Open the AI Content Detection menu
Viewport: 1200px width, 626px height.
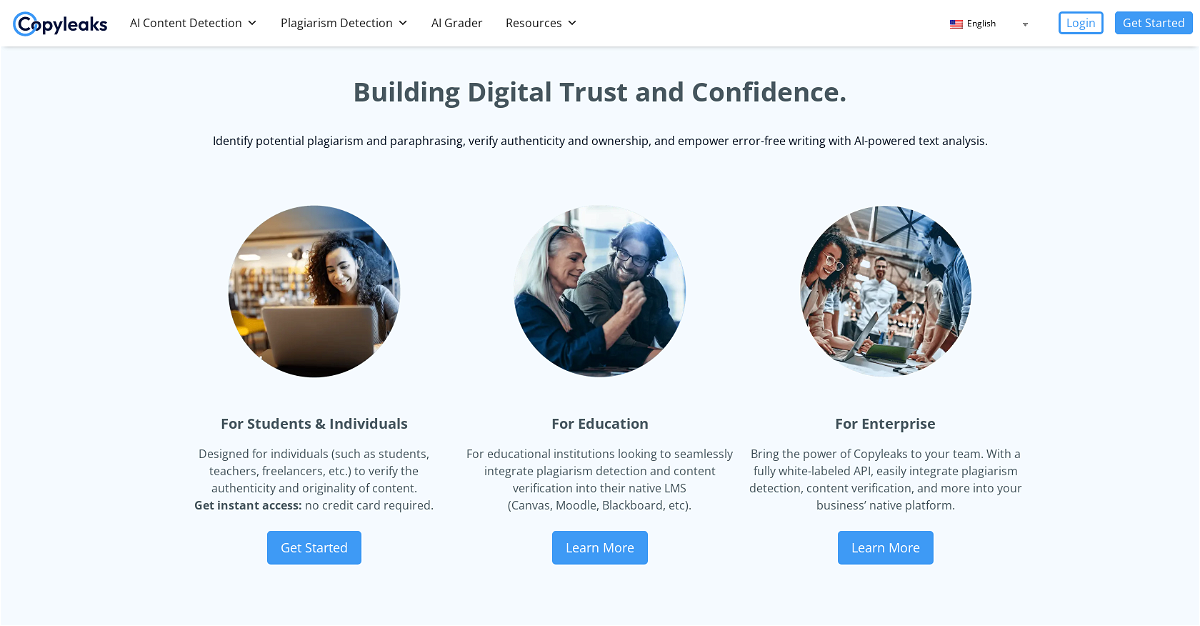[193, 23]
